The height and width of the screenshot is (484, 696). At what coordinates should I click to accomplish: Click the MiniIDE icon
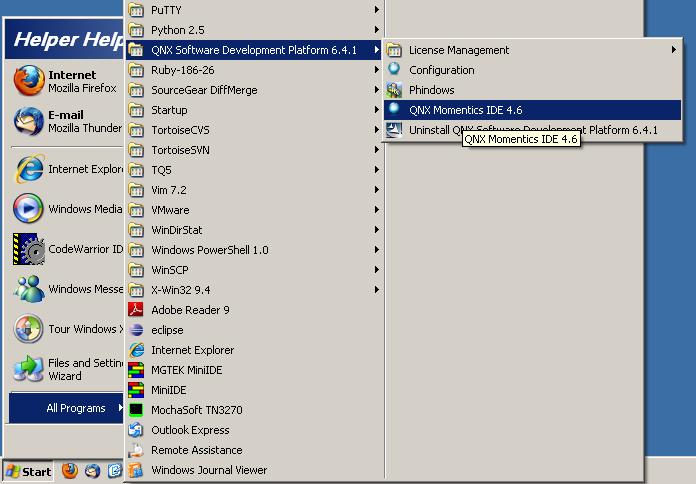136,390
